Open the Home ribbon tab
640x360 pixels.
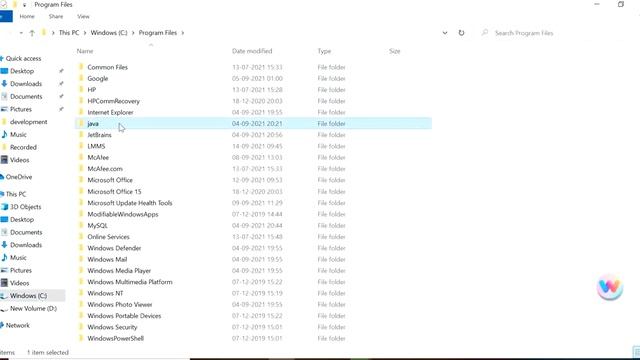27,16
